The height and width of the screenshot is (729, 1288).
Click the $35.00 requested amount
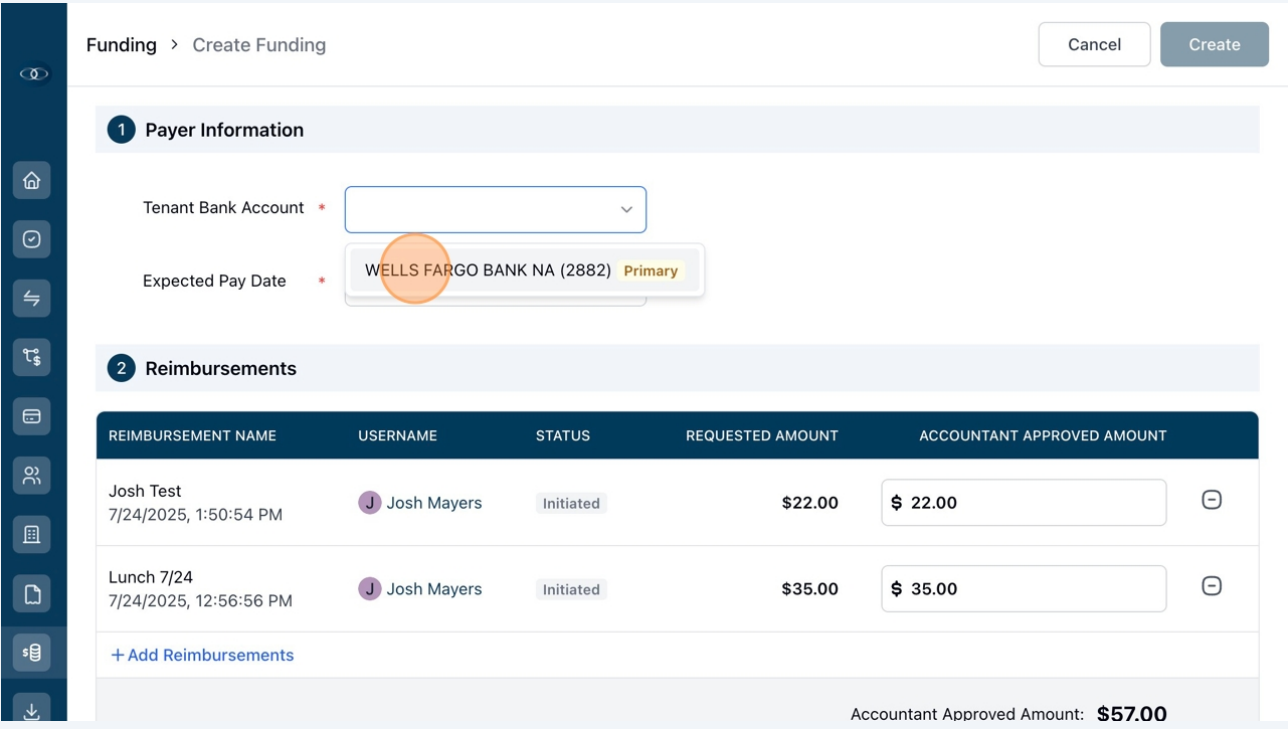[x=810, y=589]
